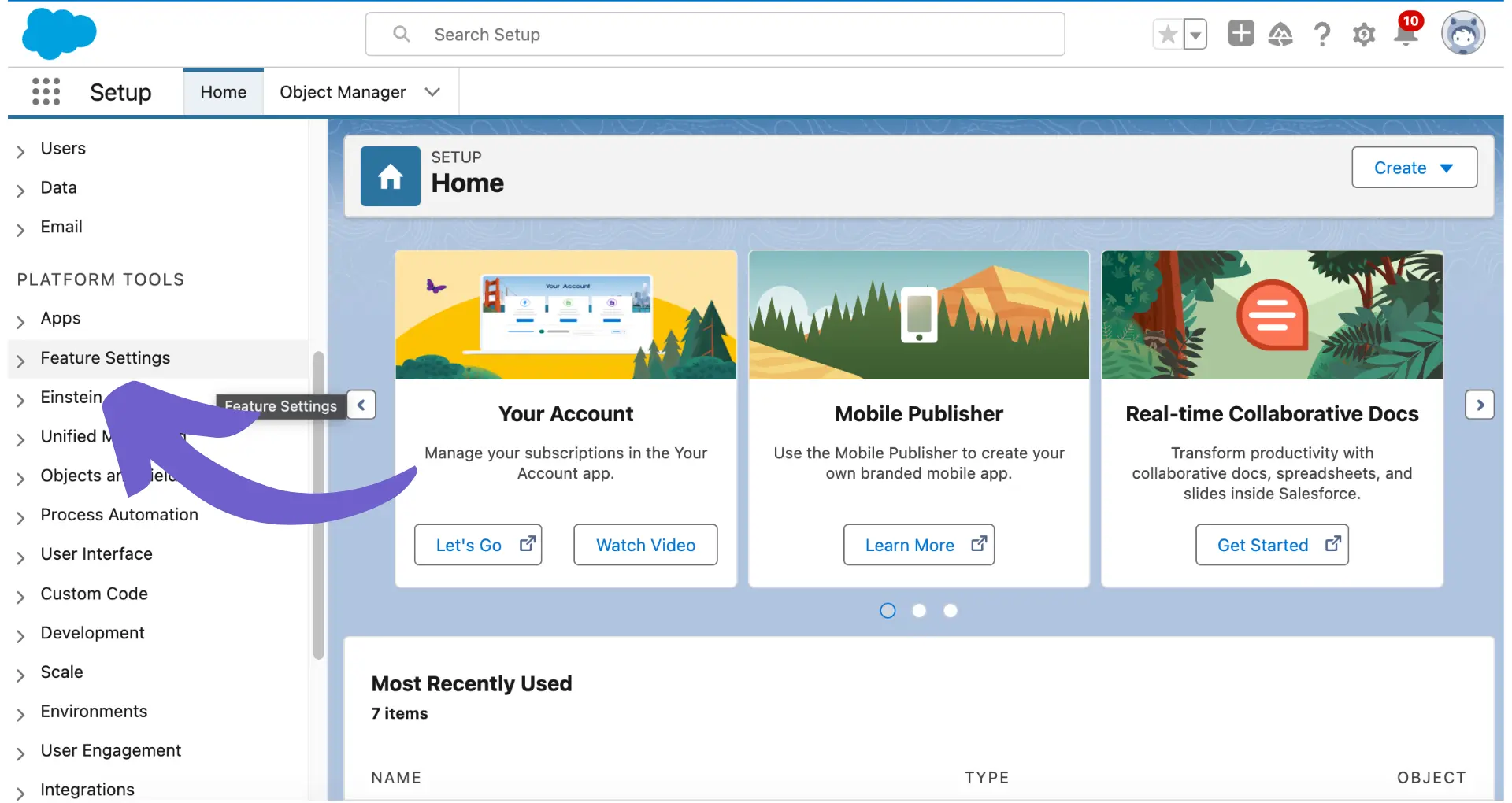Click the Favorites star icon
The width and height of the screenshot is (1512, 803).
point(1168,35)
